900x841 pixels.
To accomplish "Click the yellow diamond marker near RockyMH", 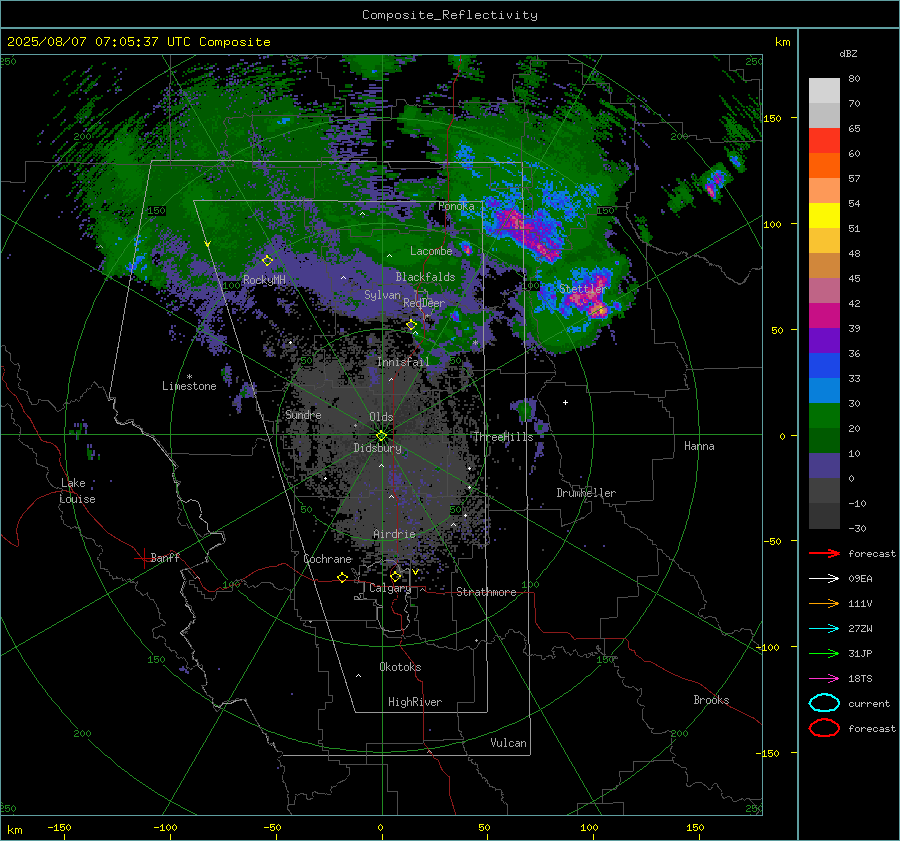I will tap(267, 261).
